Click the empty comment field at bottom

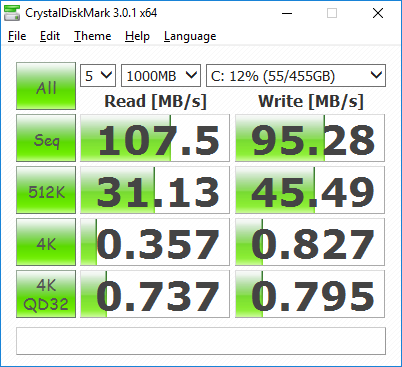(x=201, y=341)
